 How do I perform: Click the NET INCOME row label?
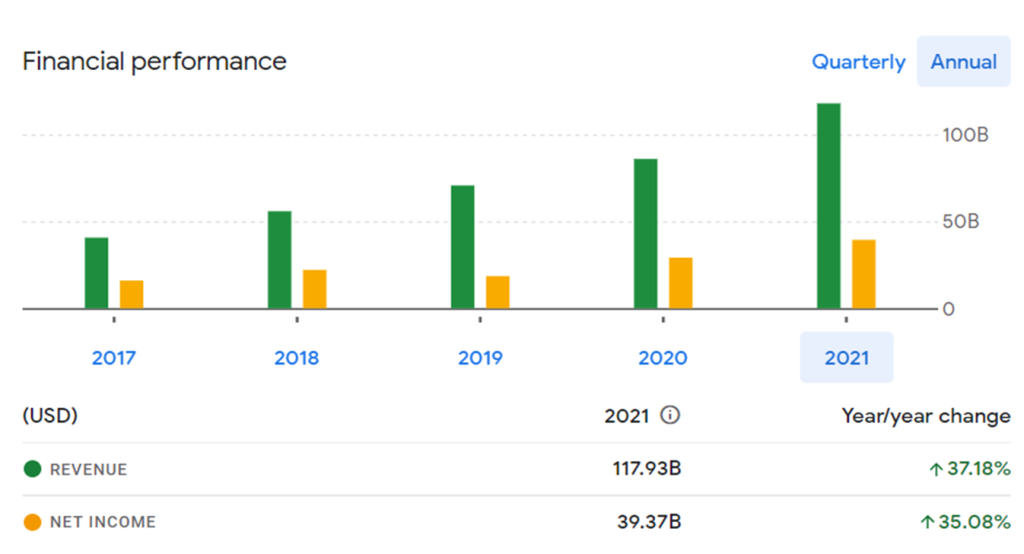[x=102, y=521]
